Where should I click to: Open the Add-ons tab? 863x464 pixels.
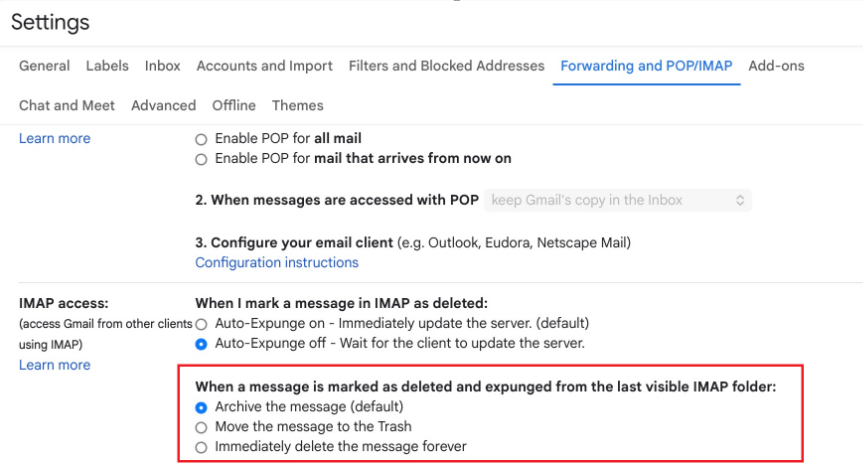click(x=776, y=66)
